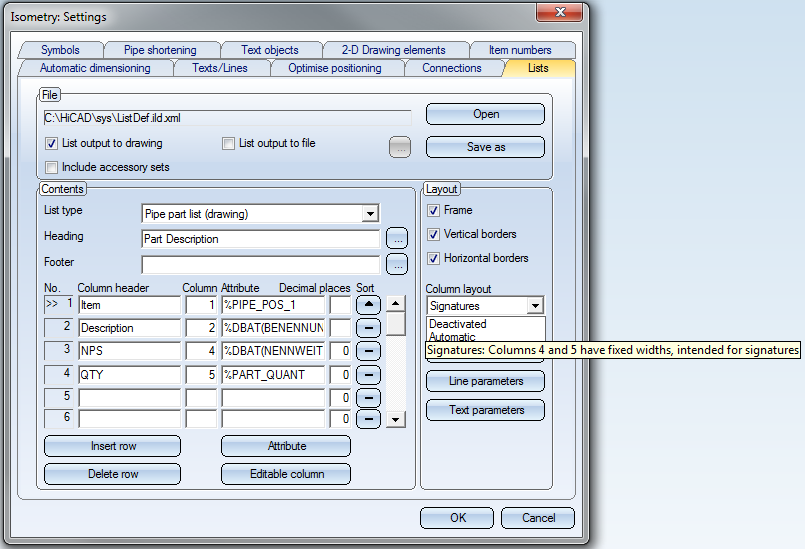The height and width of the screenshot is (549, 805).
Task: Enable Include accessory sets checkbox
Action: pos(52,167)
